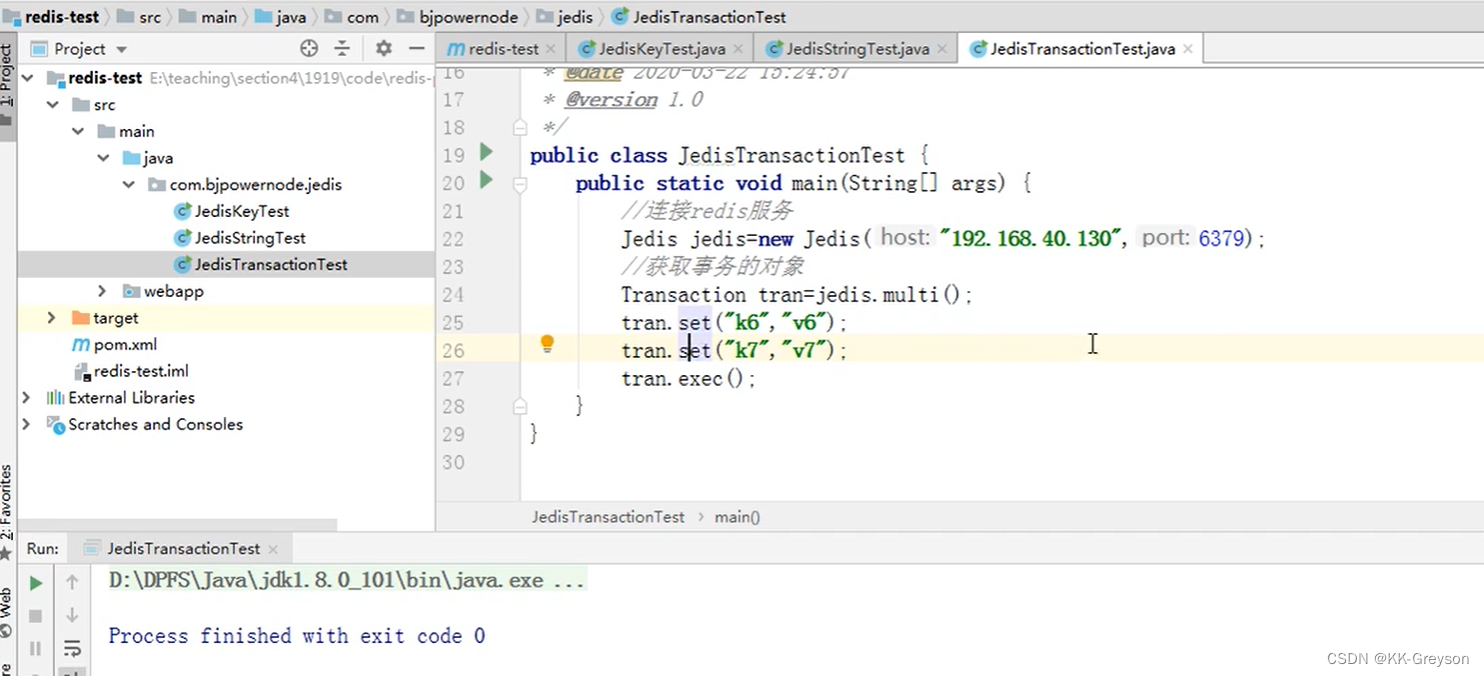
Task: Click port value 6379 in code
Action: point(1221,238)
